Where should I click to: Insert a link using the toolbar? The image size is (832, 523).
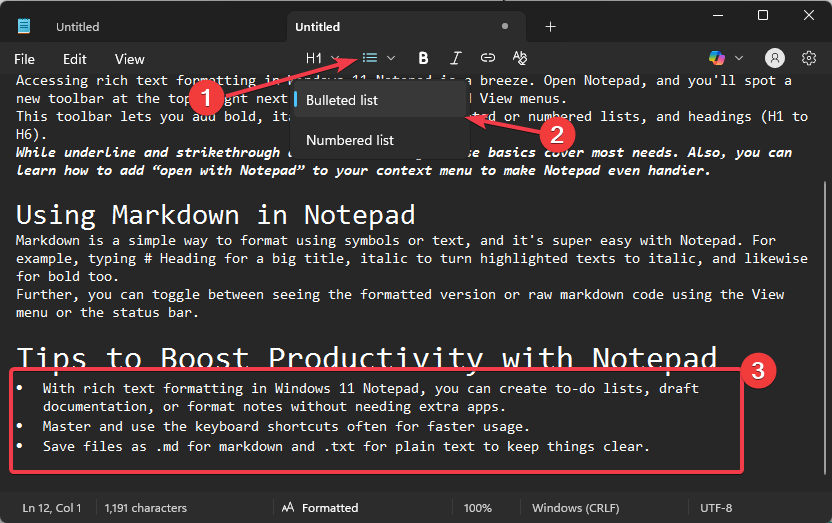488,58
